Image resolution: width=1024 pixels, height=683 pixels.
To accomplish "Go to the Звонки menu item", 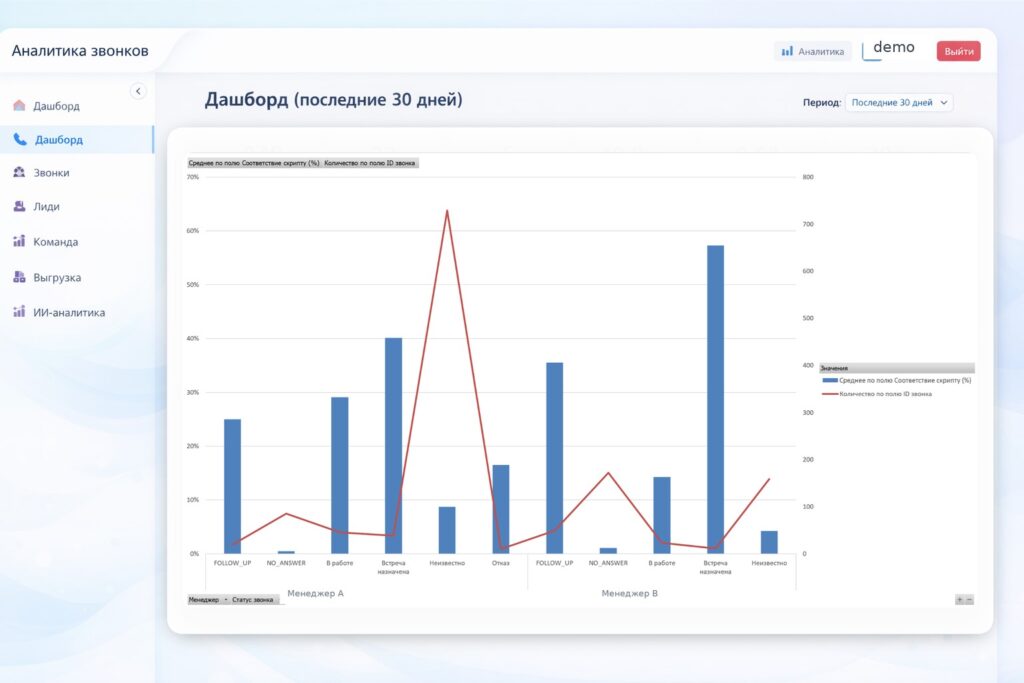I will click(51, 173).
